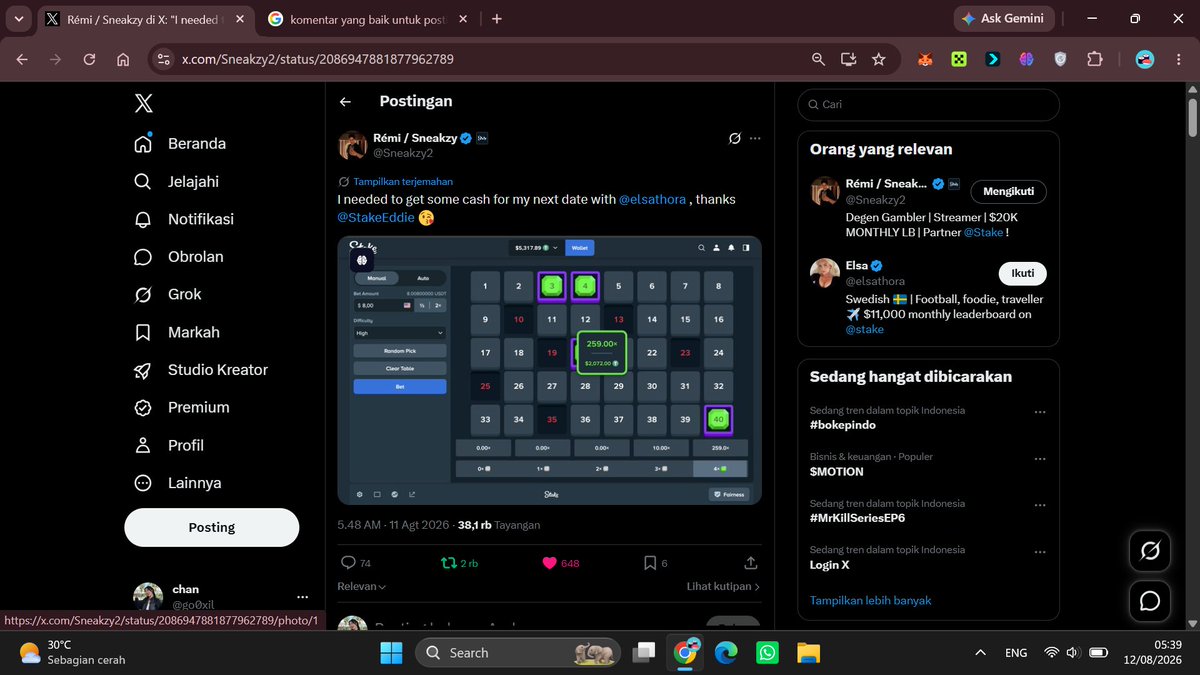The width and height of the screenshot is (1200, 675).
Task: Click the like heart with 648
Action: [561, 563]
